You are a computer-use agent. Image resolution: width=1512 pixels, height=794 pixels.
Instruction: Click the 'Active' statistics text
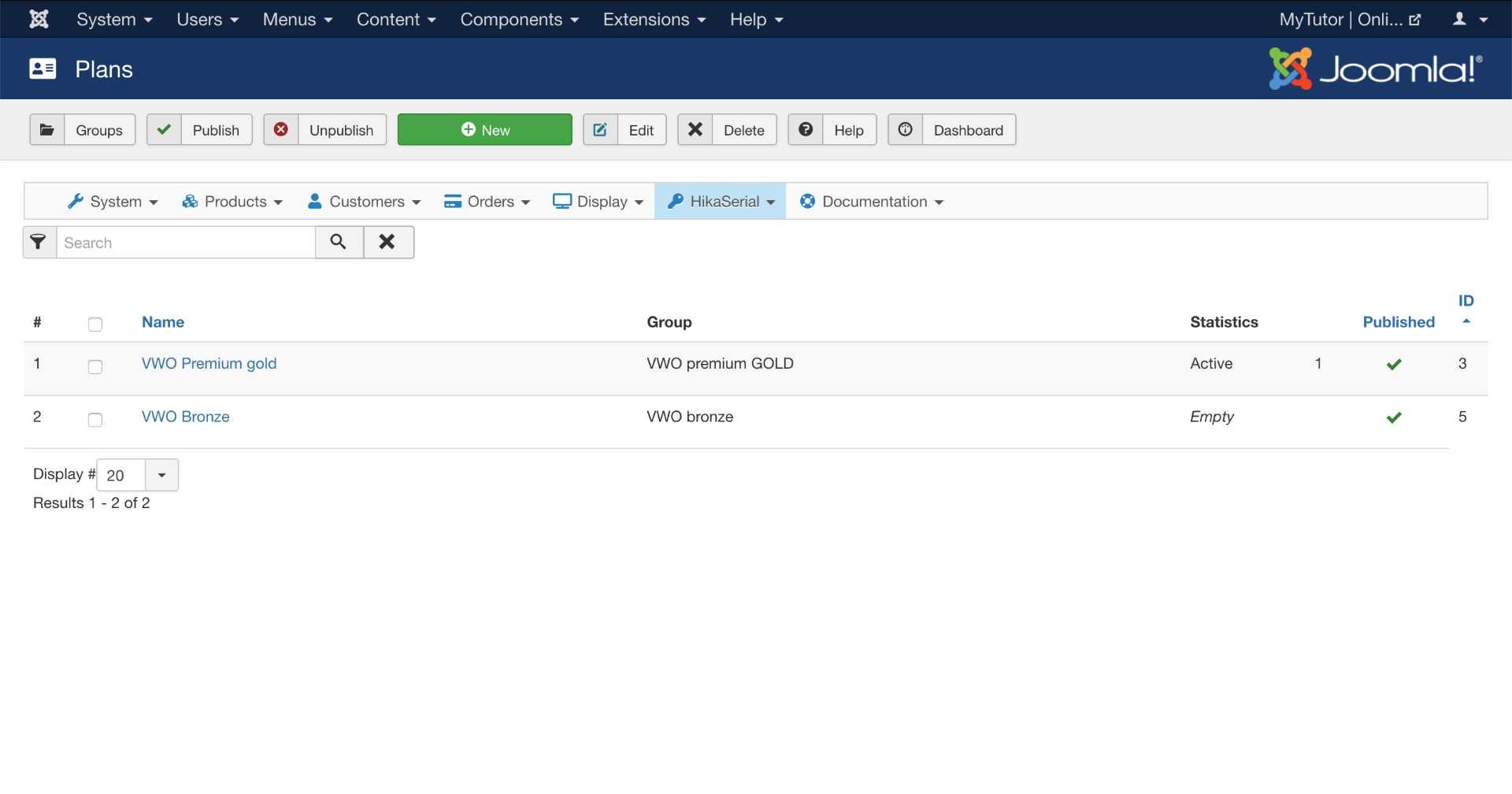[x=1211, y=364]
